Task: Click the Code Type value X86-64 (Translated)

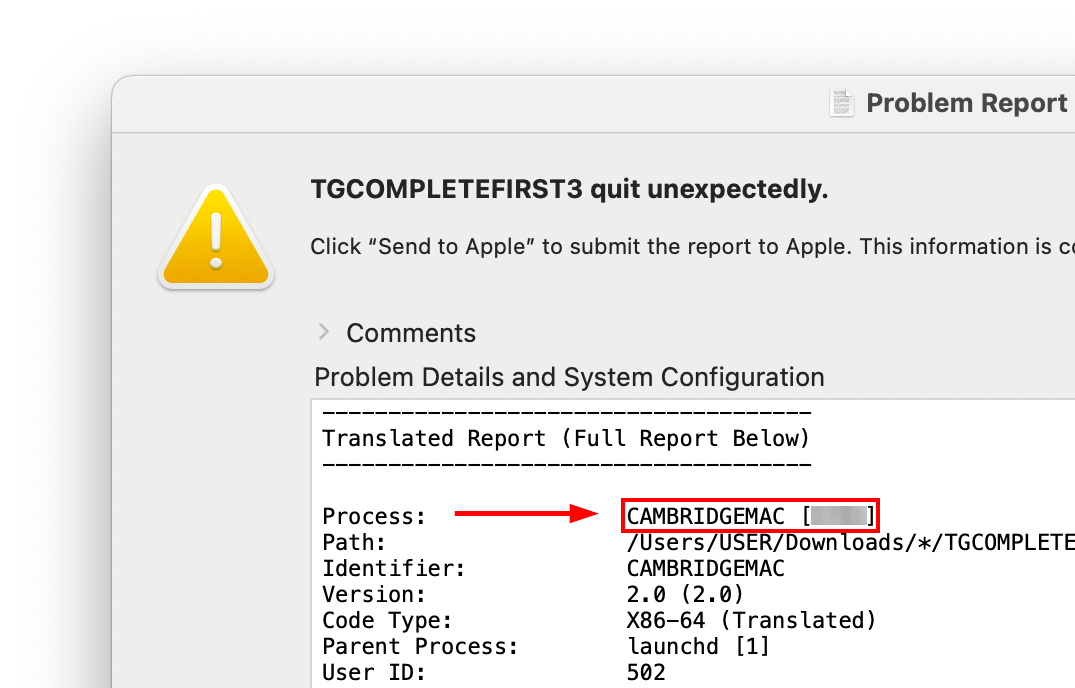Action: pyautogui.click(x=751, y=620)
